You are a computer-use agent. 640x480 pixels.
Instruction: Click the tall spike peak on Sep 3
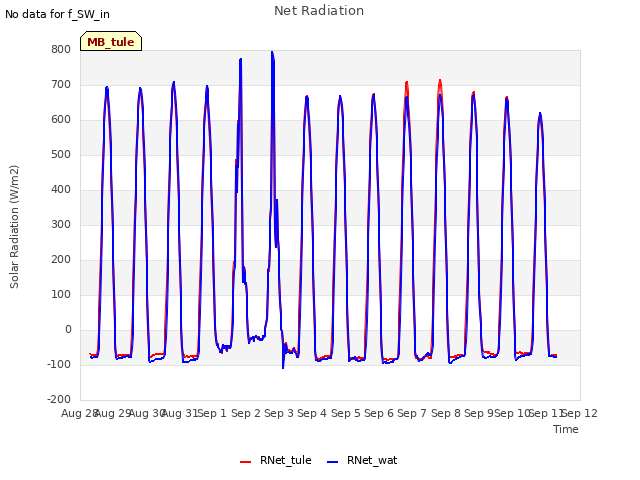tap(272, 52)
